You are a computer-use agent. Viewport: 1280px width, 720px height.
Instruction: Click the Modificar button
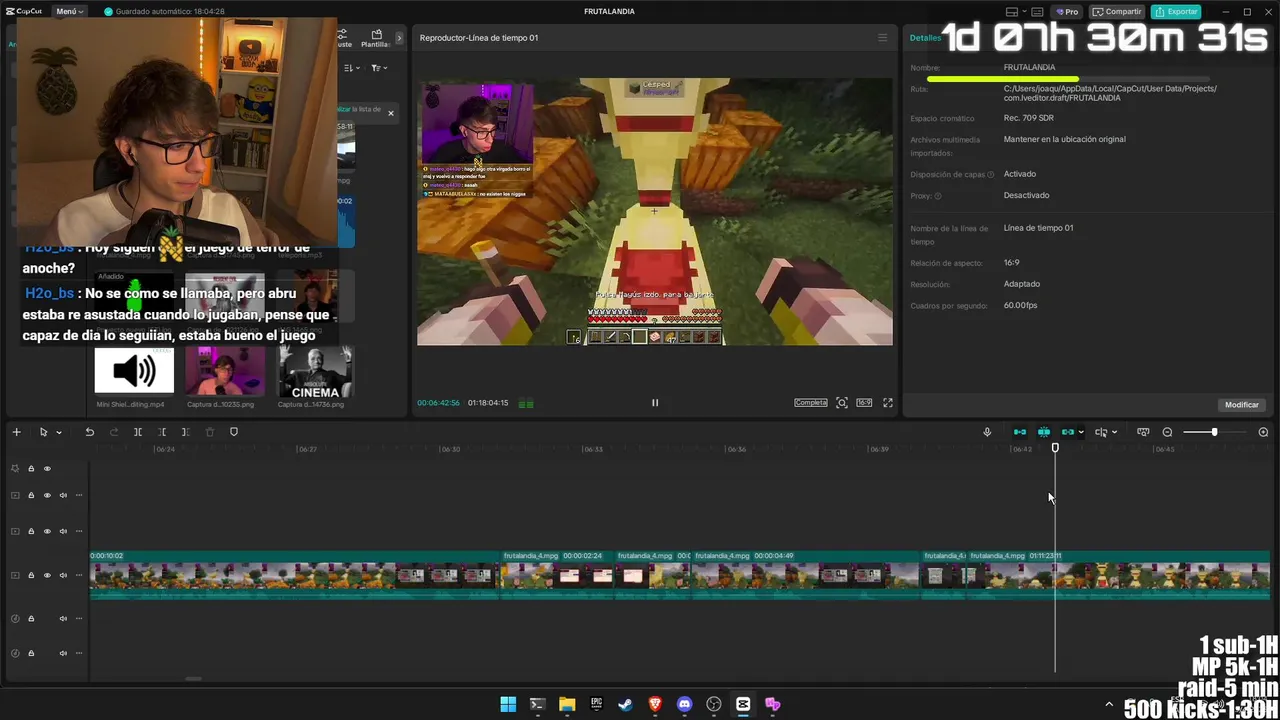click(x=1242, y=405)
